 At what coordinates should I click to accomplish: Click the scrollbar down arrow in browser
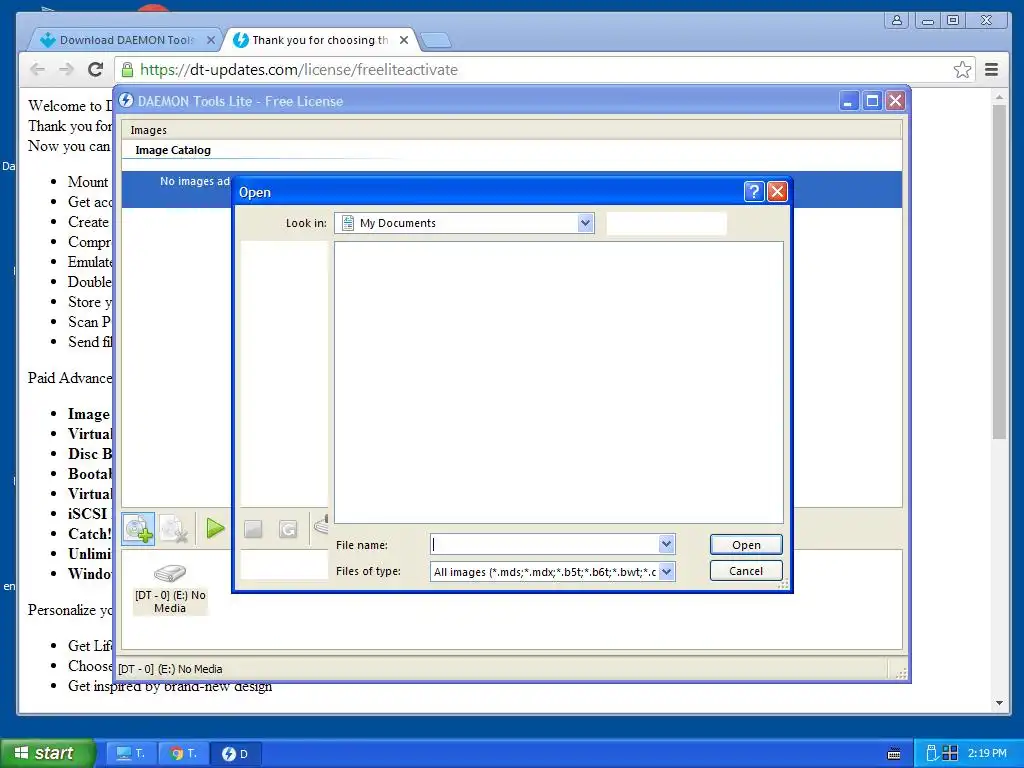coord(999,703)
